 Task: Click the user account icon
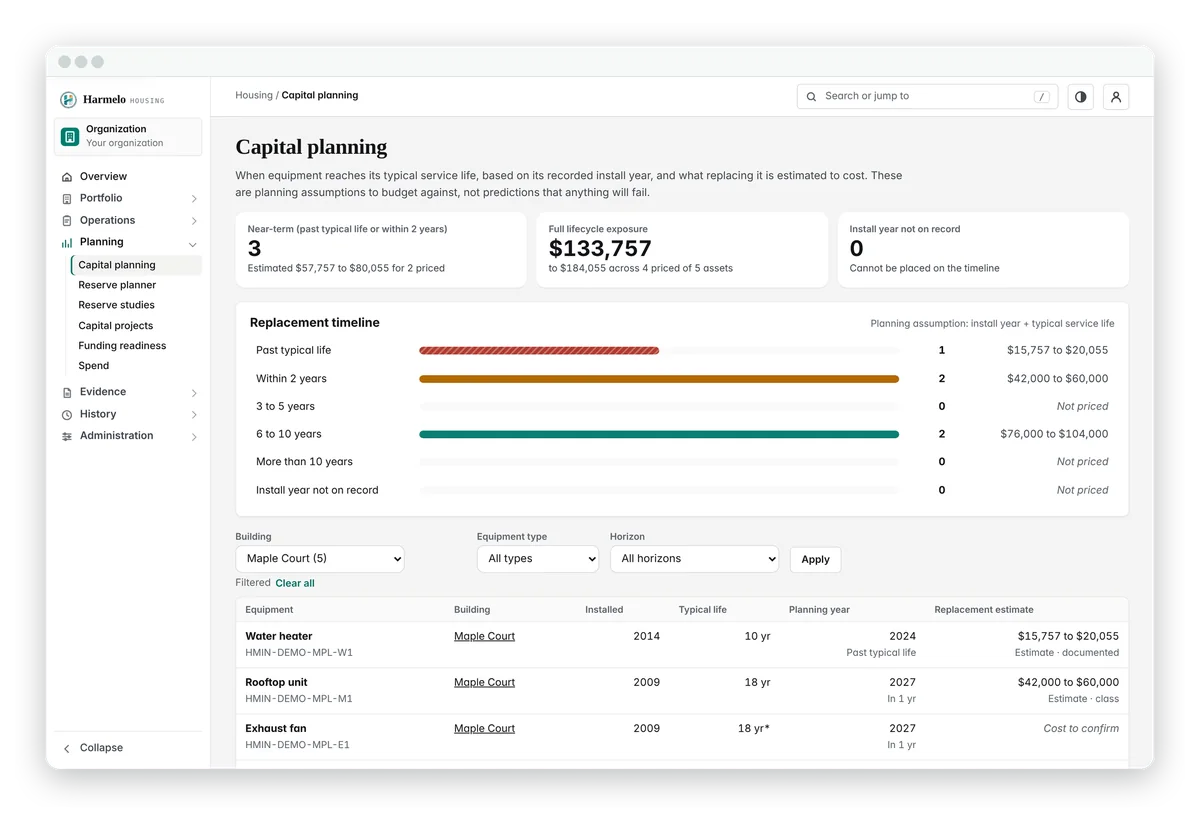(1116, 97)
